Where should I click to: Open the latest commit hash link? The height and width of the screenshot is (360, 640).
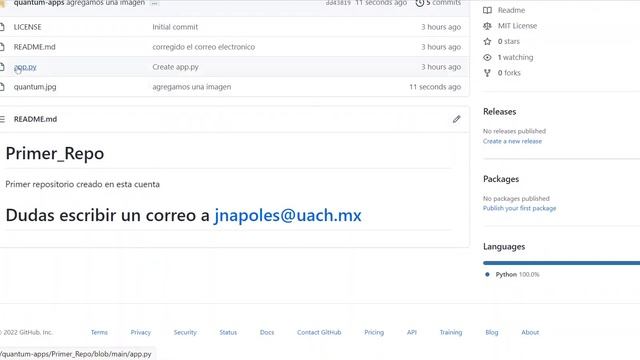coord(338,3)
